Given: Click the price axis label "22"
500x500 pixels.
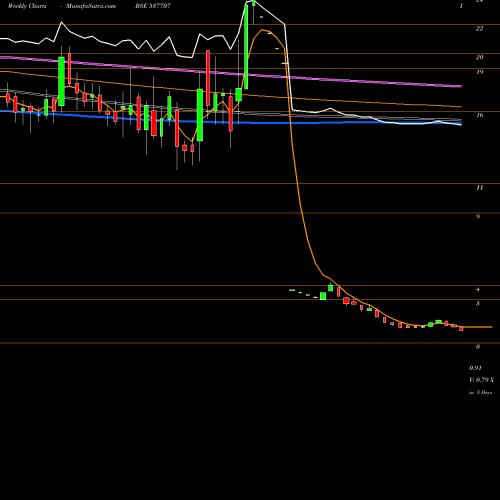Looking at the screenshot, I should [479, 29].
